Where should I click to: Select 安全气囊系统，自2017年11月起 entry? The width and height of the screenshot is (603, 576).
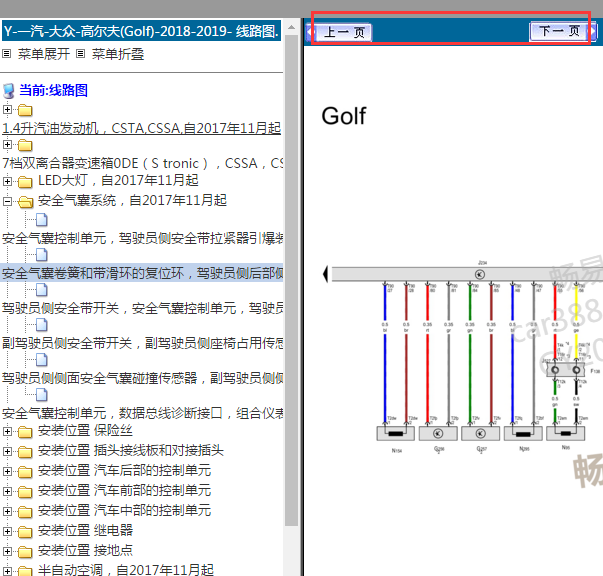(132, 200)
